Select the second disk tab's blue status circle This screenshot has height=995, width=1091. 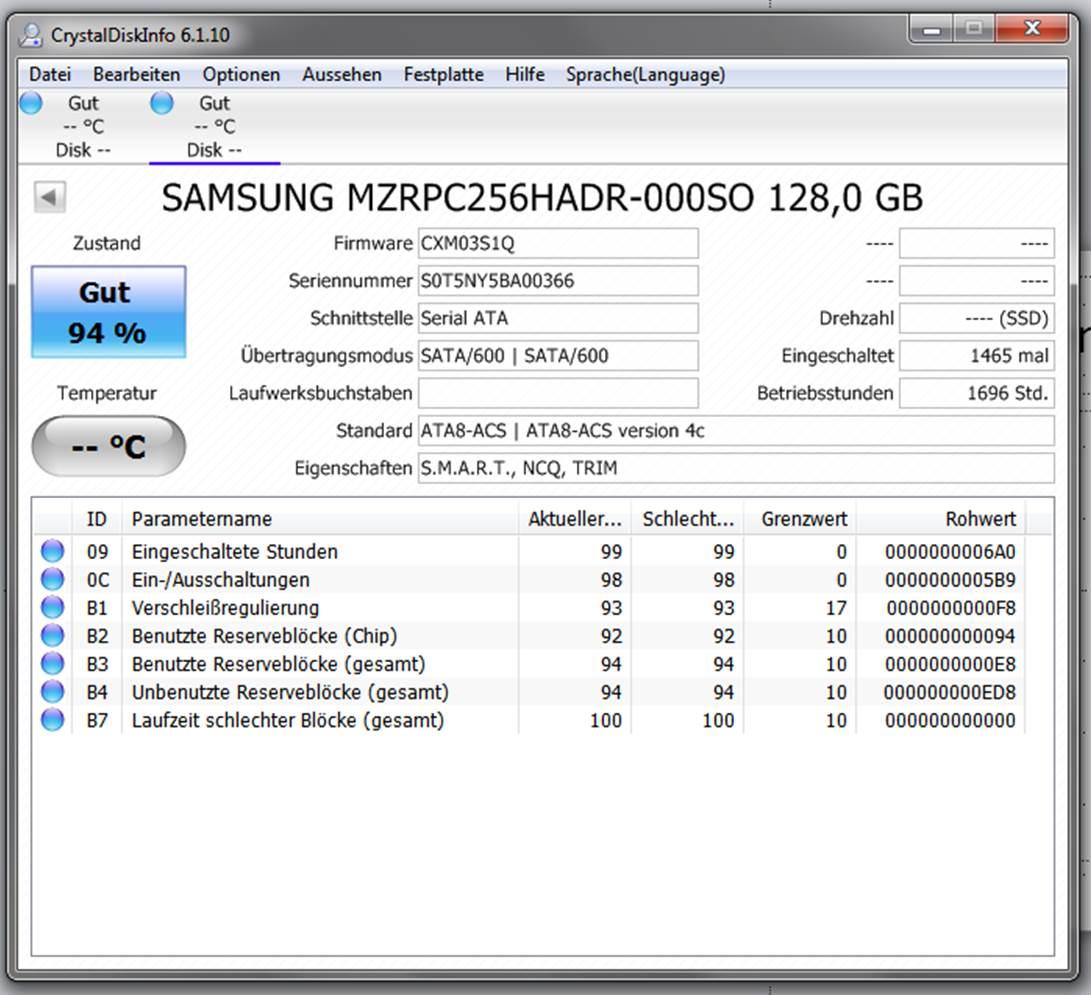click(x=161, y=103)
